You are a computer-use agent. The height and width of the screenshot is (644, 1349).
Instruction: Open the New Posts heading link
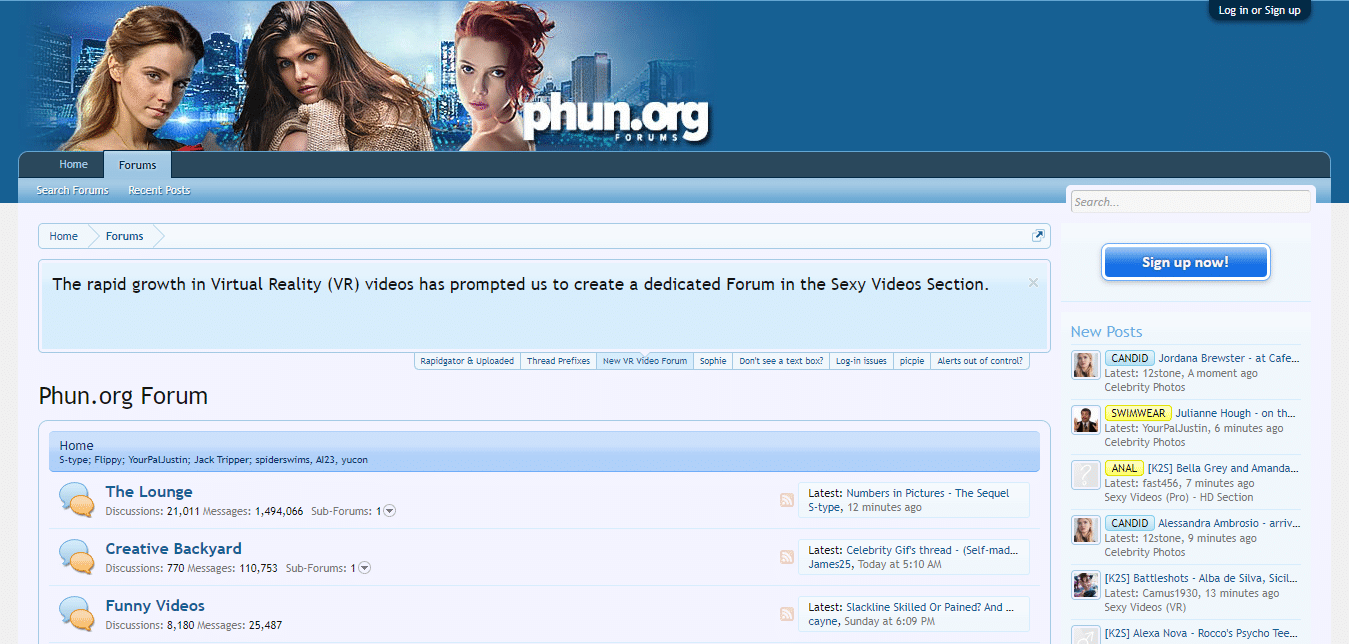[x=1106, y=332]
